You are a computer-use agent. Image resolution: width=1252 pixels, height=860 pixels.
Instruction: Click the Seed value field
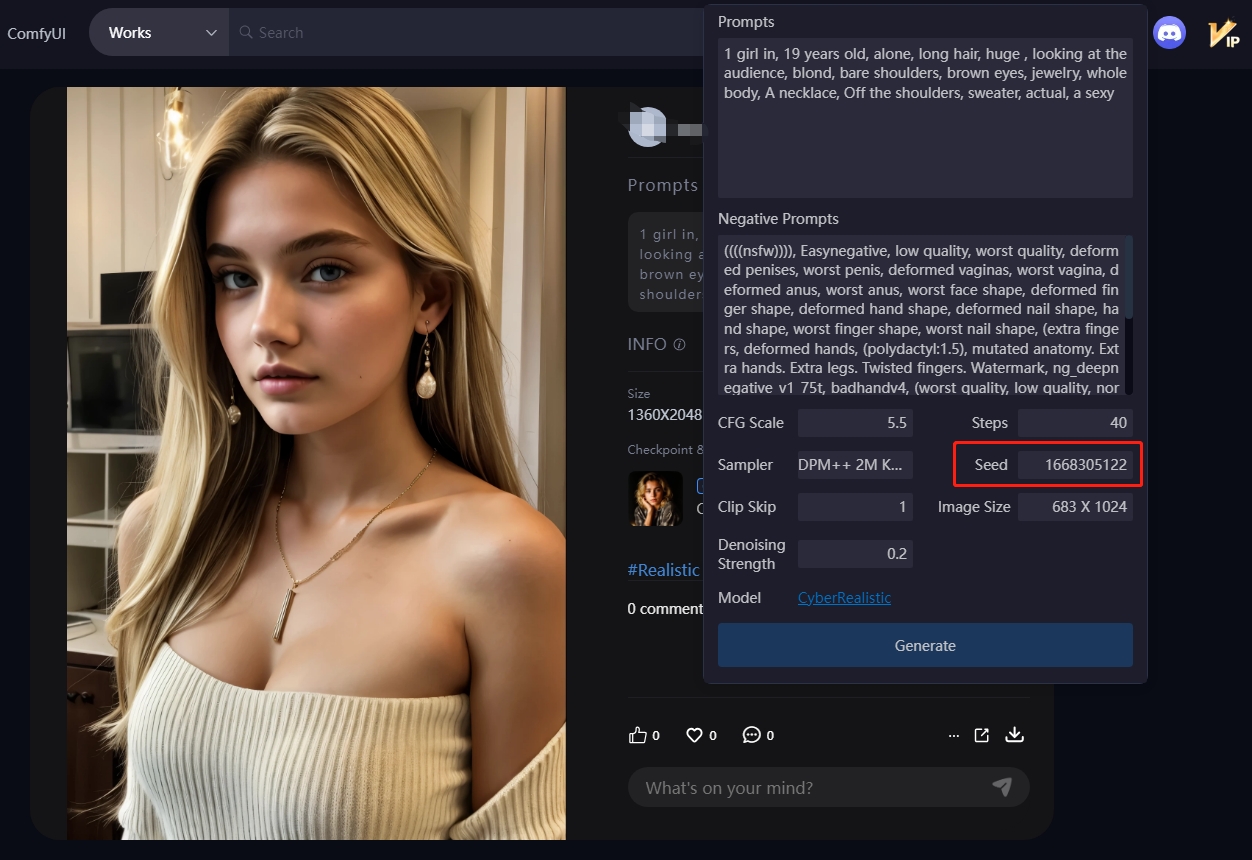click(x=1075, y=465)
